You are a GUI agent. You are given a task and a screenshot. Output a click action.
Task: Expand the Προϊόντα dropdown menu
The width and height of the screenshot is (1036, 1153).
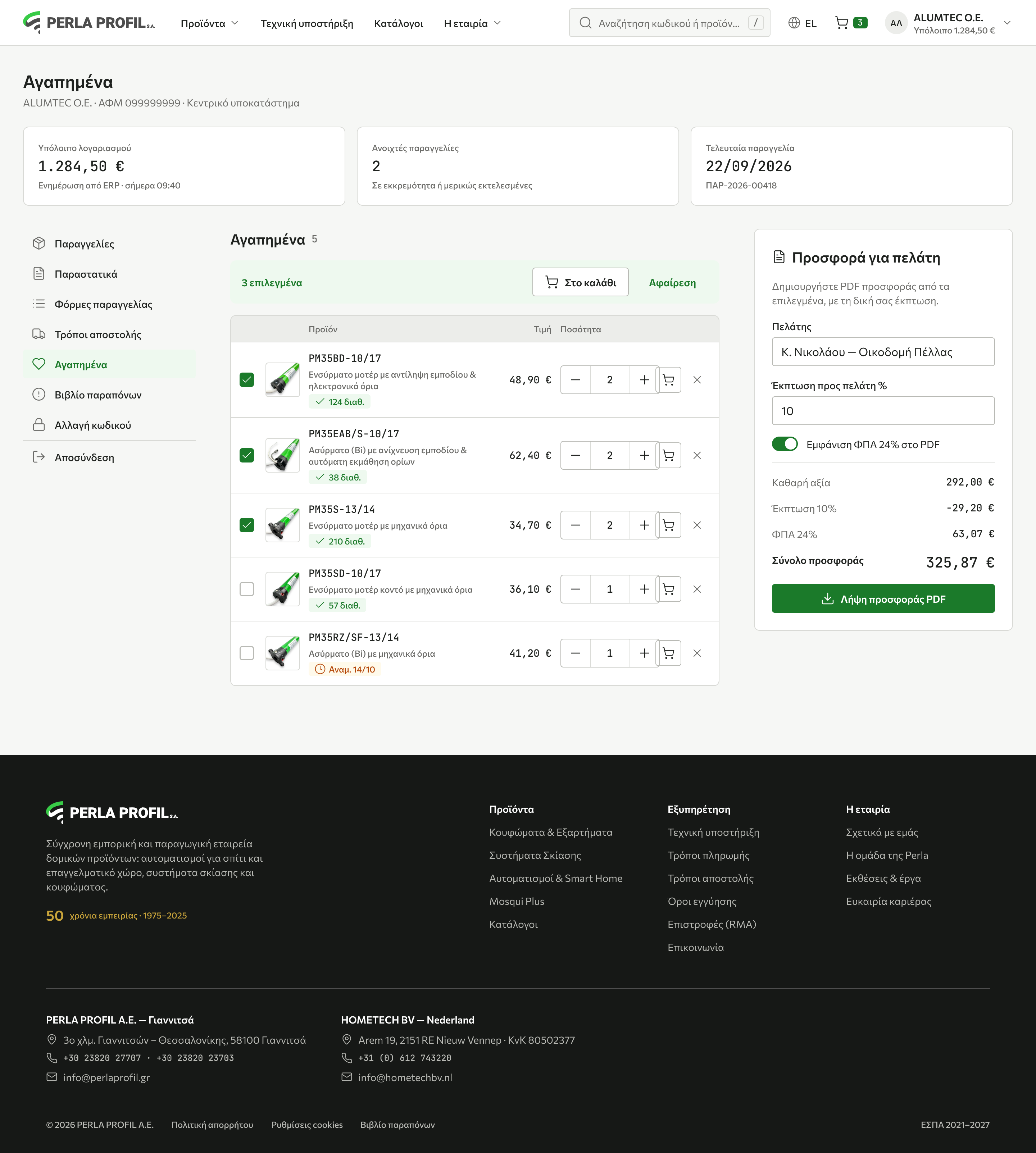209,23
